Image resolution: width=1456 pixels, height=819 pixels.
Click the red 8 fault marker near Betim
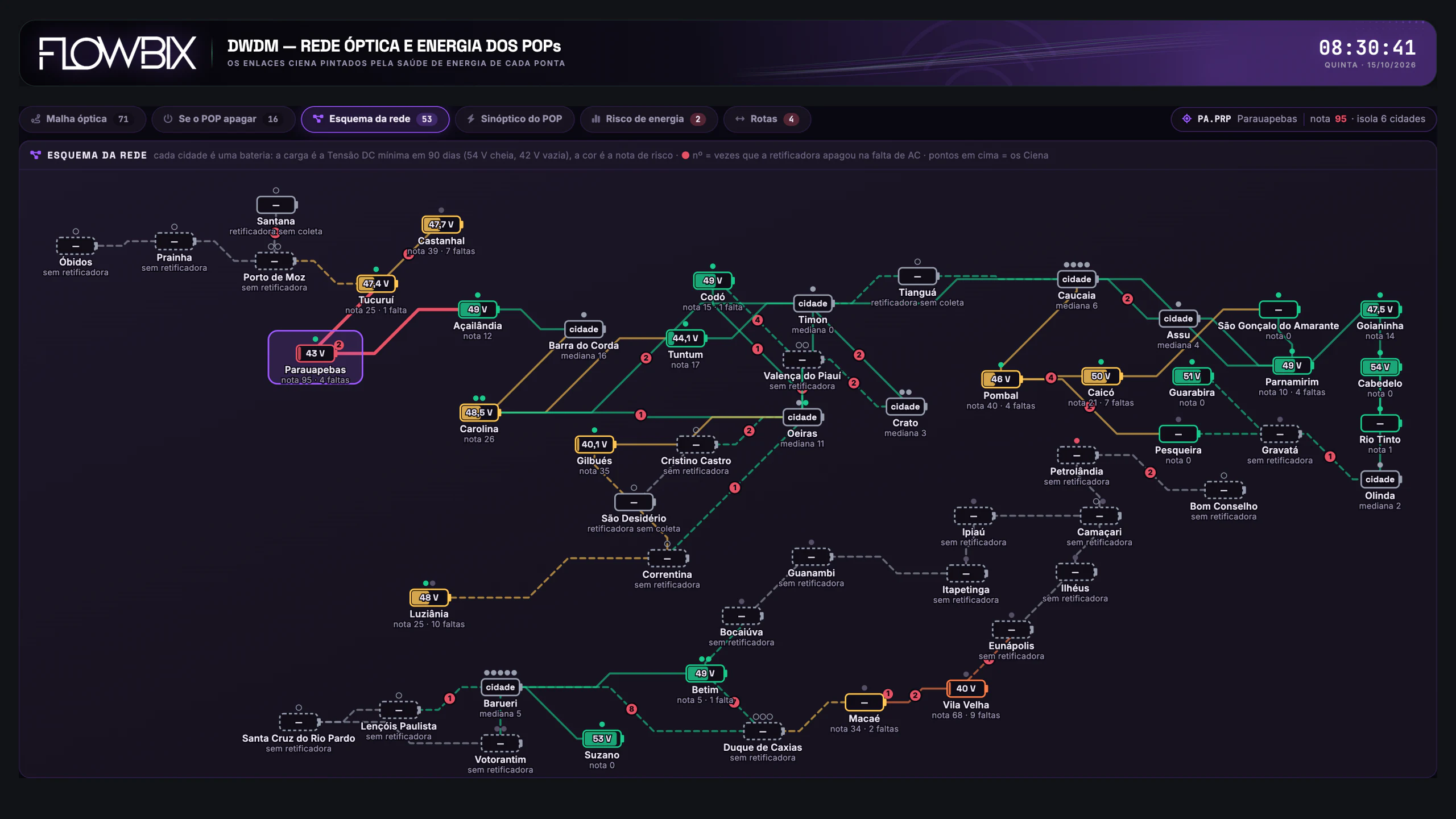tap(631, 709)
